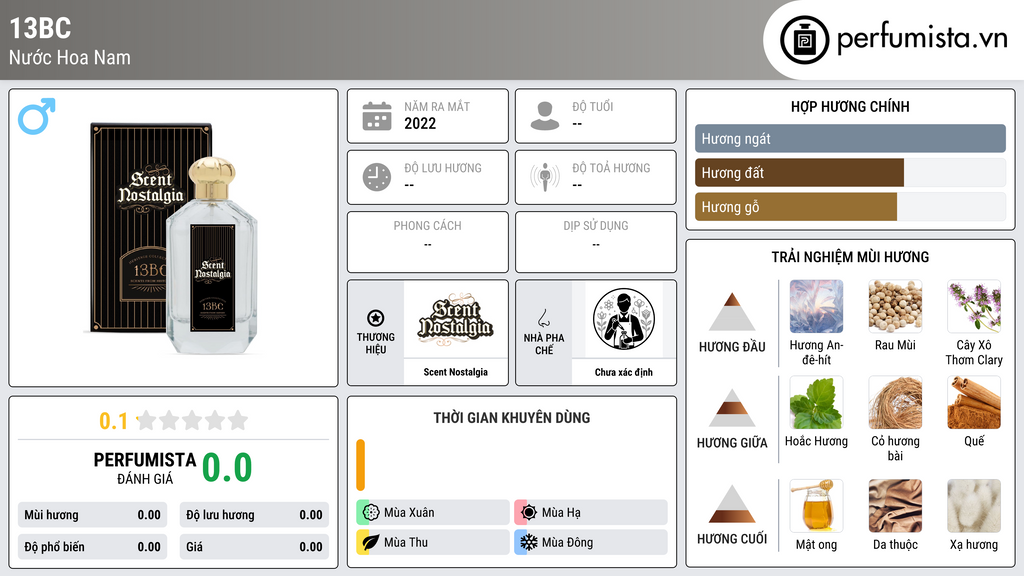Select the Xạ hương musk note image

click(x=974, y=506)
